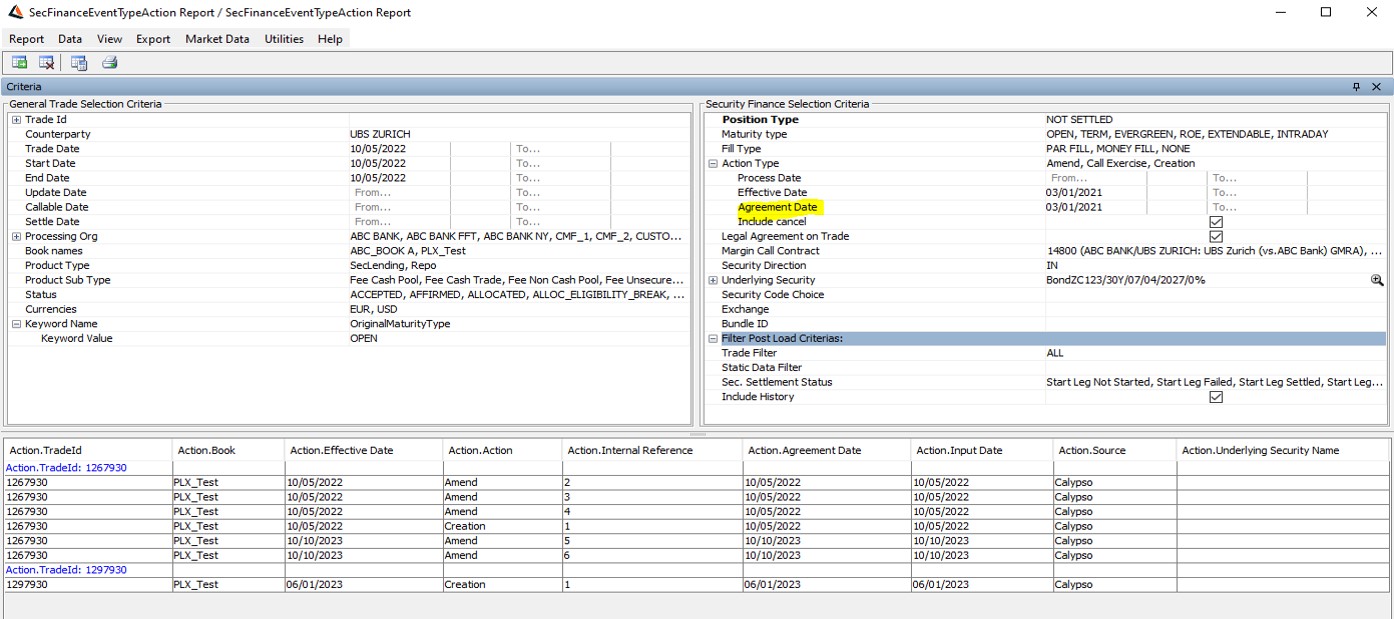Image resolution: width=1394 pixels, height=619 pixels.
Task: Click the Update Date From field
Action: click(x=400, y=193)
